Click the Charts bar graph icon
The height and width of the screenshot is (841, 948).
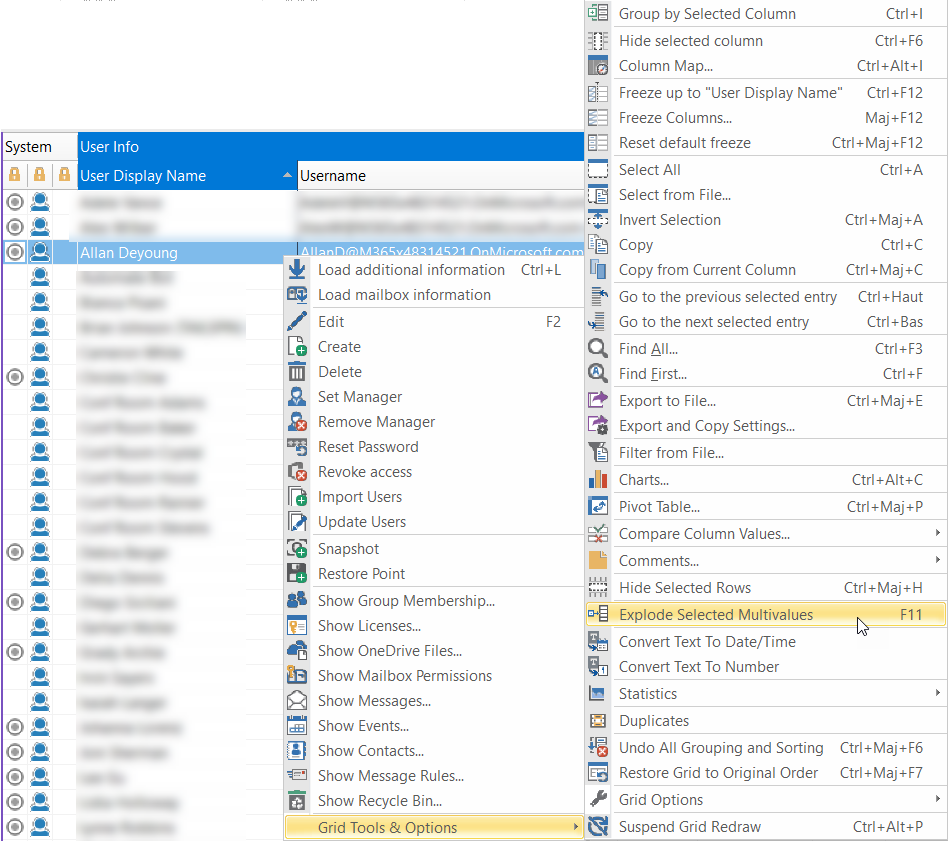pos(598,480)
